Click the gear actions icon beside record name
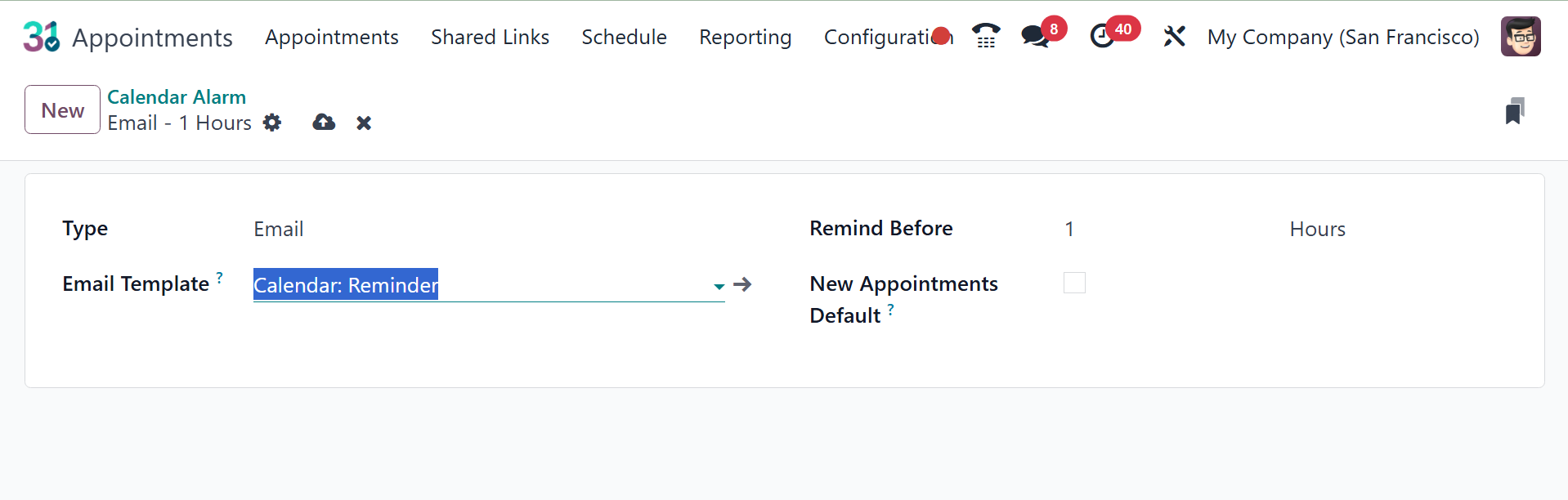Image resolution: width=1568 pixels, height=500 pixels. [272, 123]
